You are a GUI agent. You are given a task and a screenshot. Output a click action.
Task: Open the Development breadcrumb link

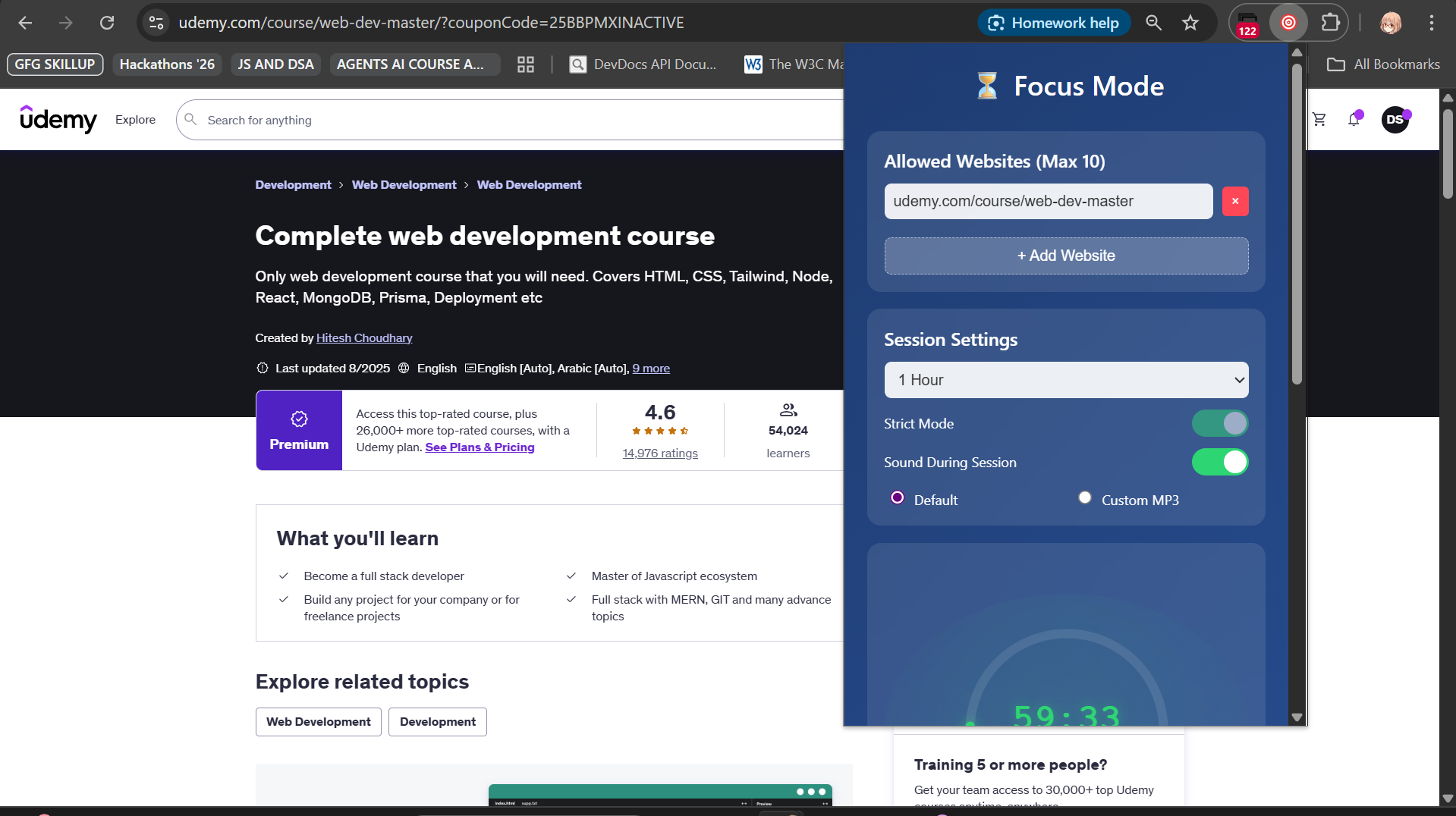coord(293,185)
